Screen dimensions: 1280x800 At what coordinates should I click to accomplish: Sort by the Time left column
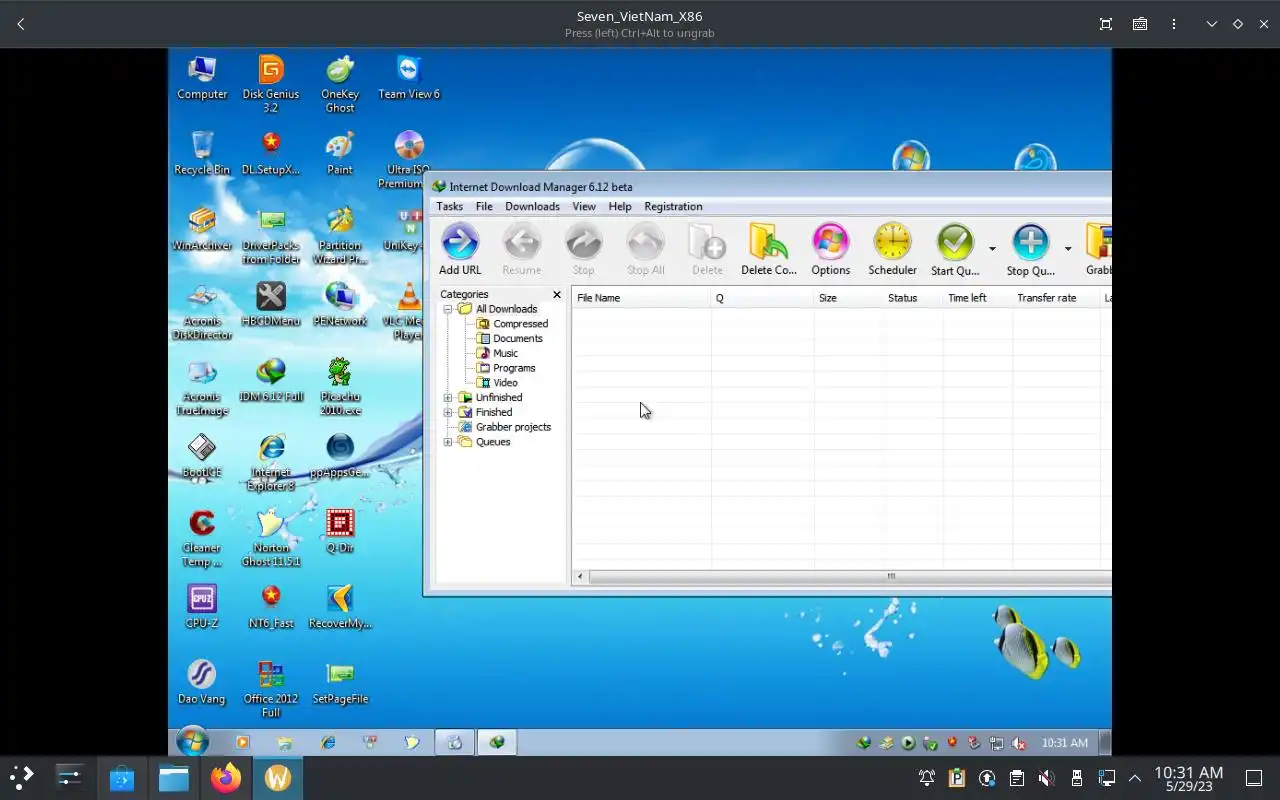[x=978, y=298]
